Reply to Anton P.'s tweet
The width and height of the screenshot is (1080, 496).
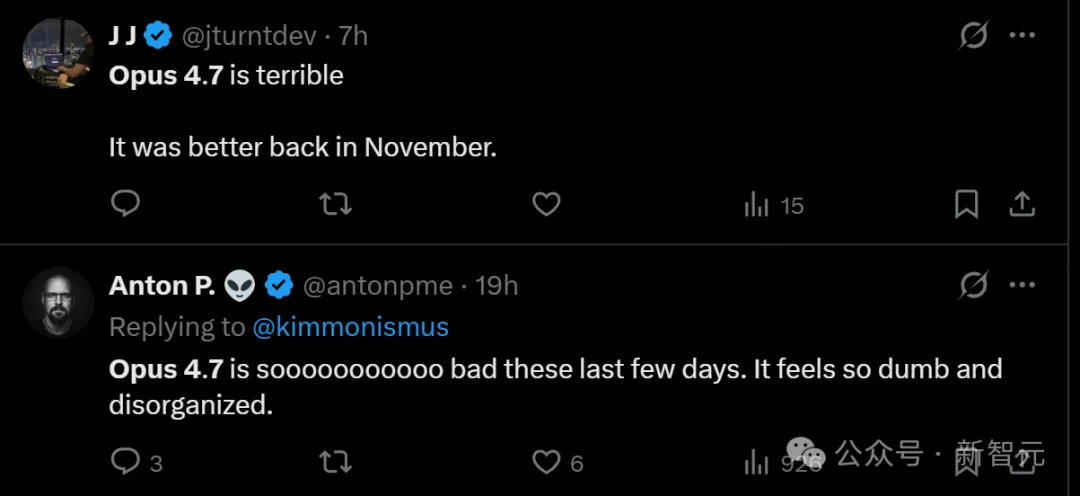click(125, 461)
